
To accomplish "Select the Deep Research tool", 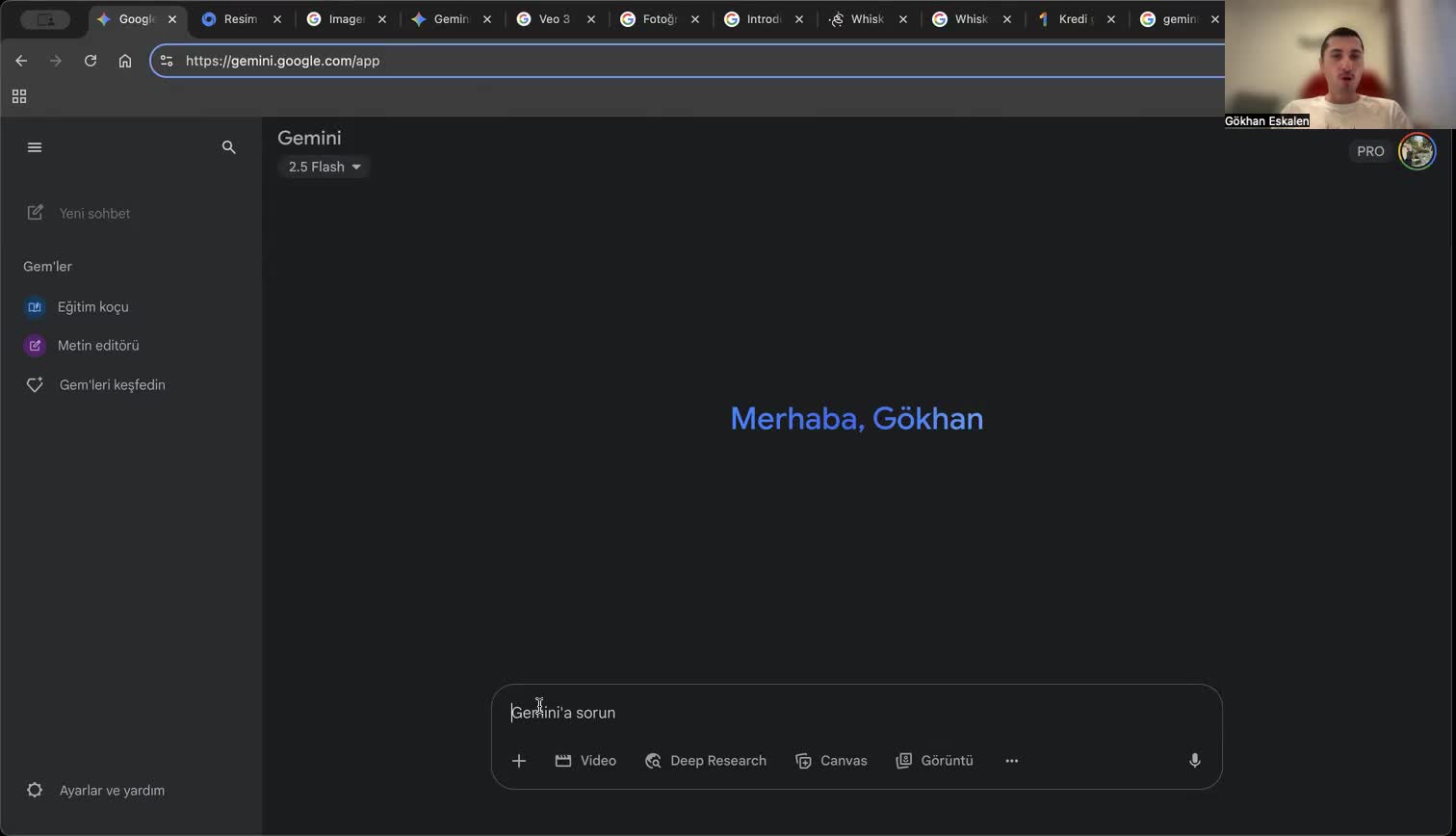I will tap(706, 761).
